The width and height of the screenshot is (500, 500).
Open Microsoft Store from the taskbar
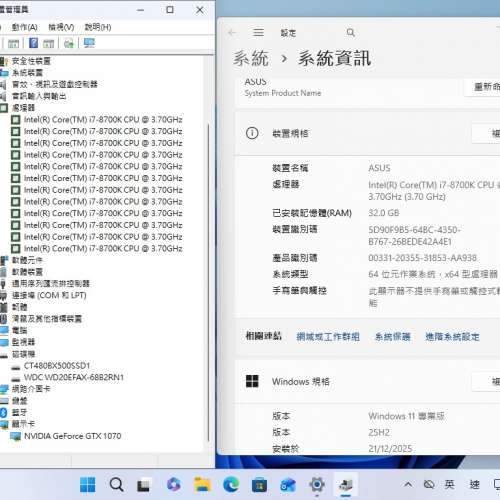pos(259,485)
